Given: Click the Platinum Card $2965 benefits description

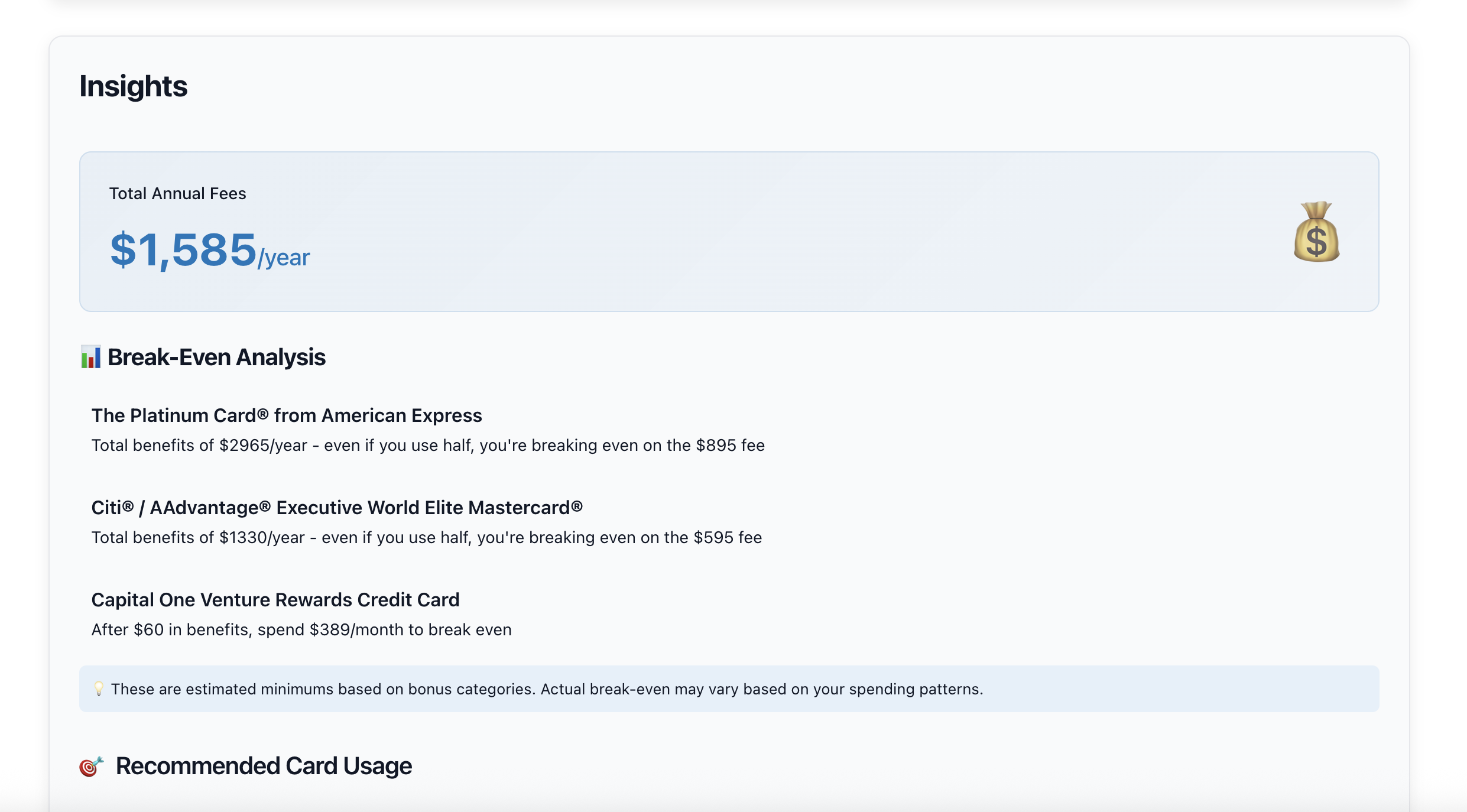Looking at the screenshot, I should (427, 445).
